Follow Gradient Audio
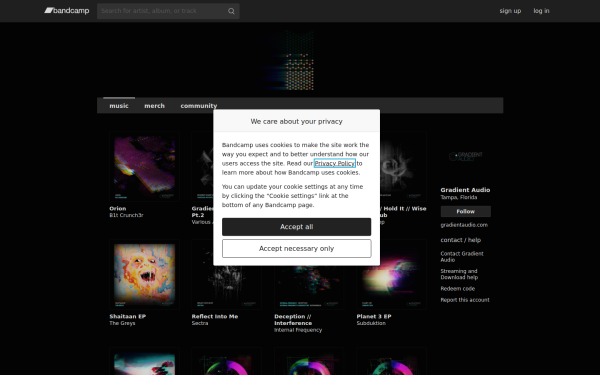 click(x=466, y=211)
